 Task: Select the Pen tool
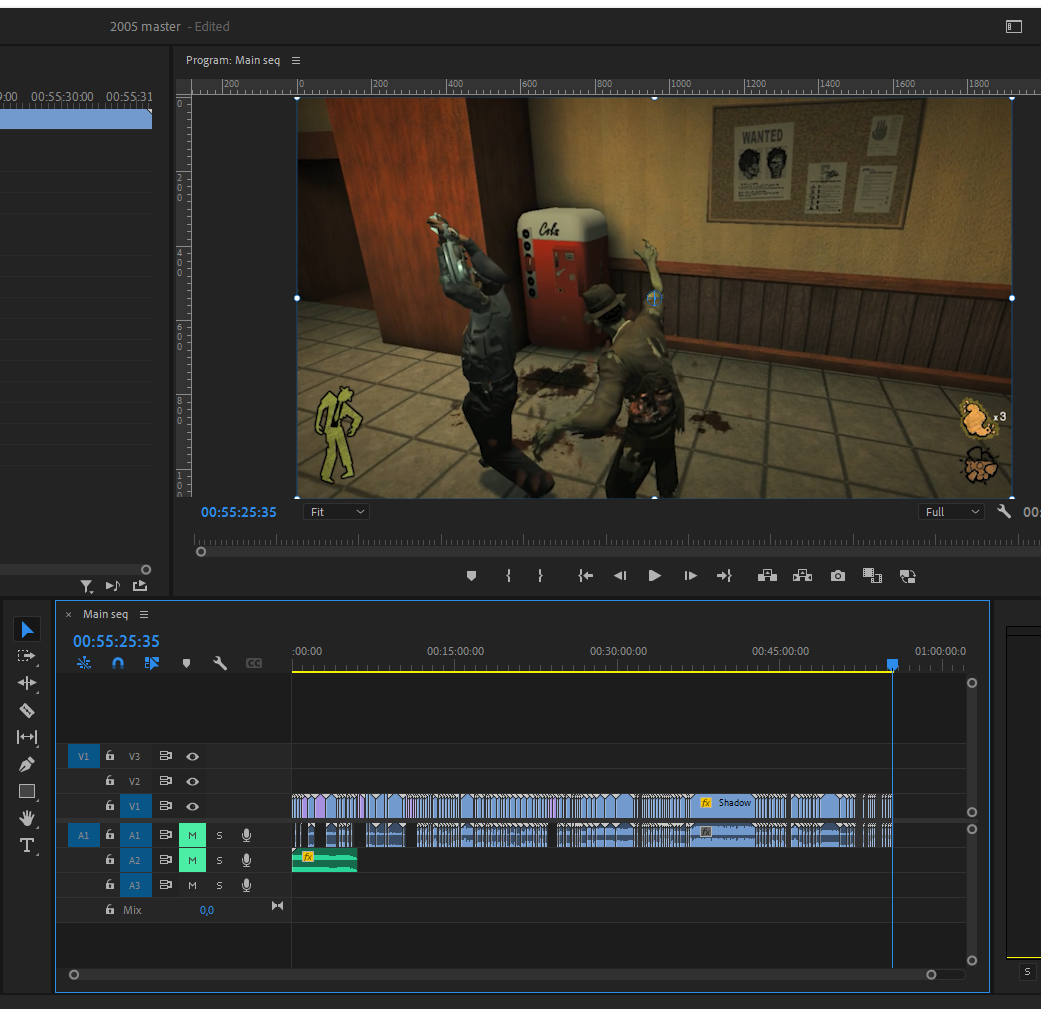tap(27, 764)
